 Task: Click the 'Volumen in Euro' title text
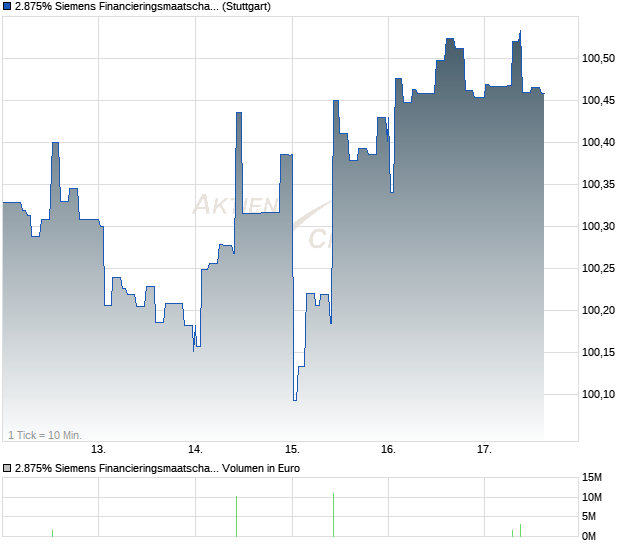coord(261,469)
